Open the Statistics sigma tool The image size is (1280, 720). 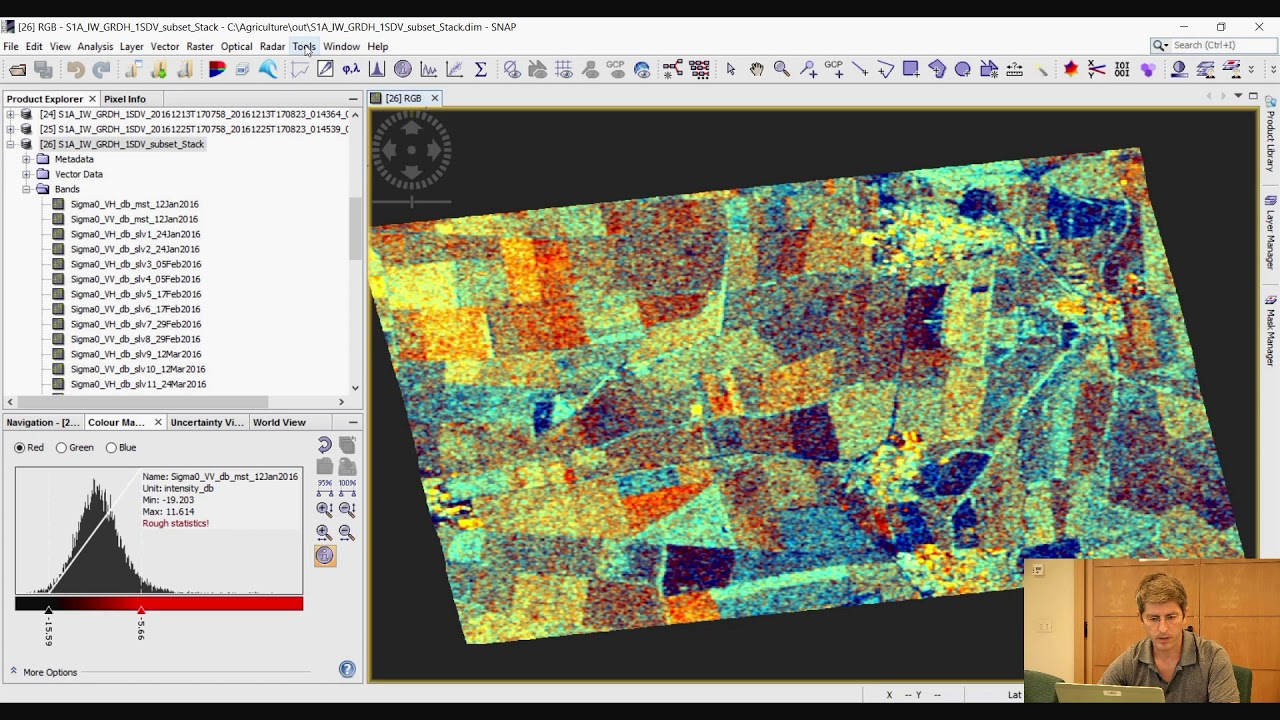[x=480, y=69]
